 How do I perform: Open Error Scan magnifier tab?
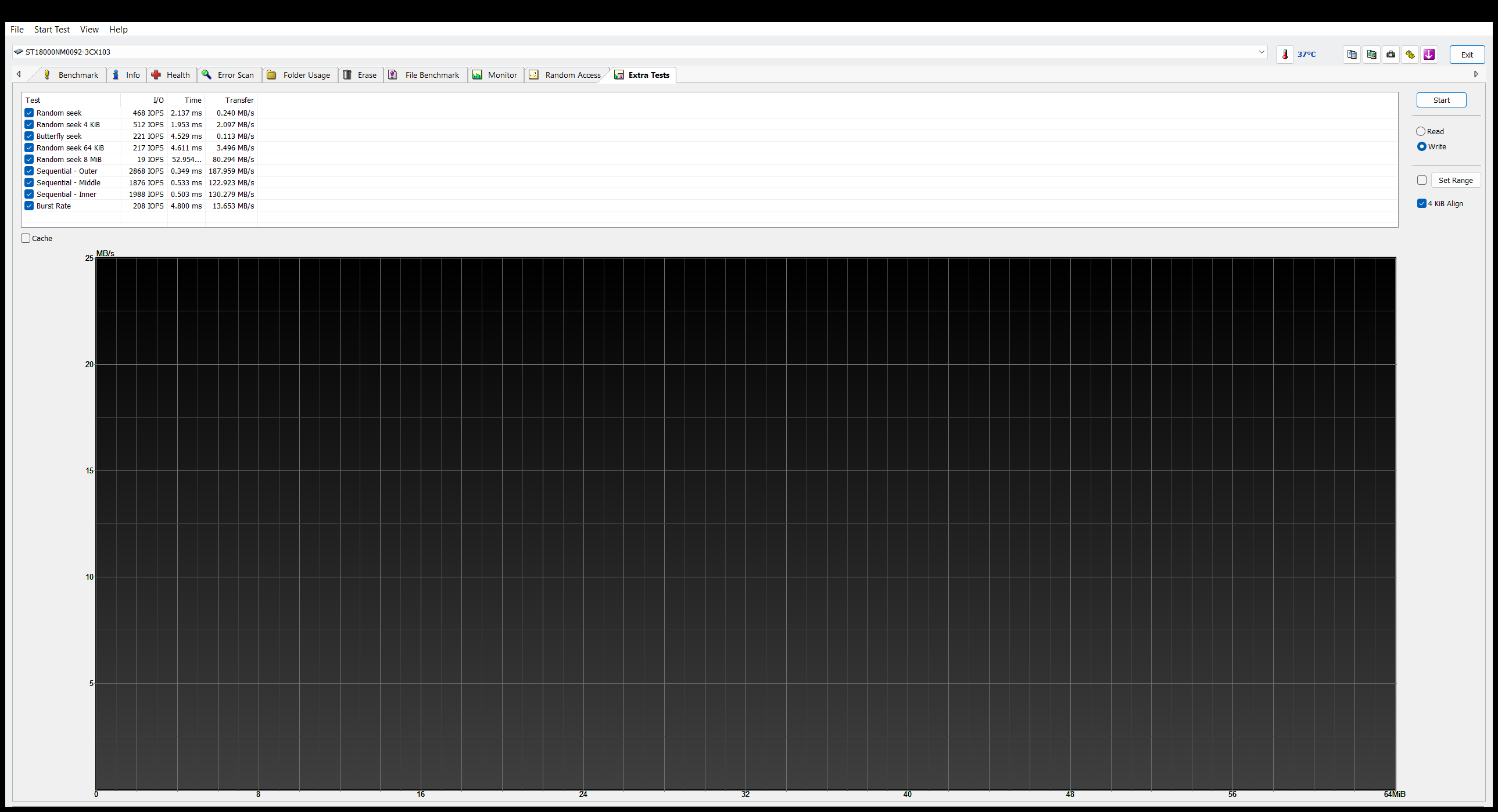pos(228,75)
